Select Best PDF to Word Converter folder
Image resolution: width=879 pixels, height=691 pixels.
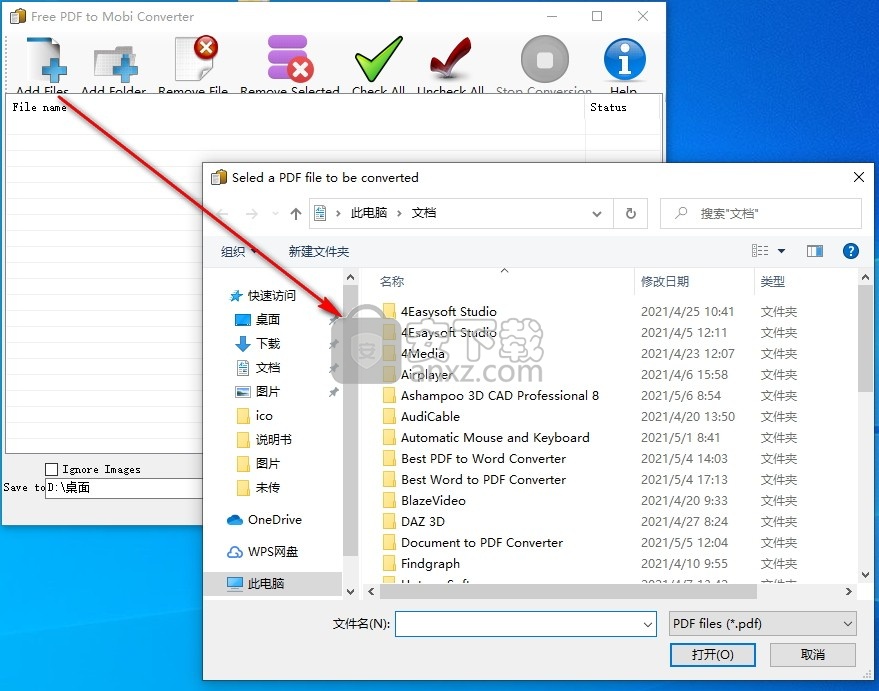483,458
